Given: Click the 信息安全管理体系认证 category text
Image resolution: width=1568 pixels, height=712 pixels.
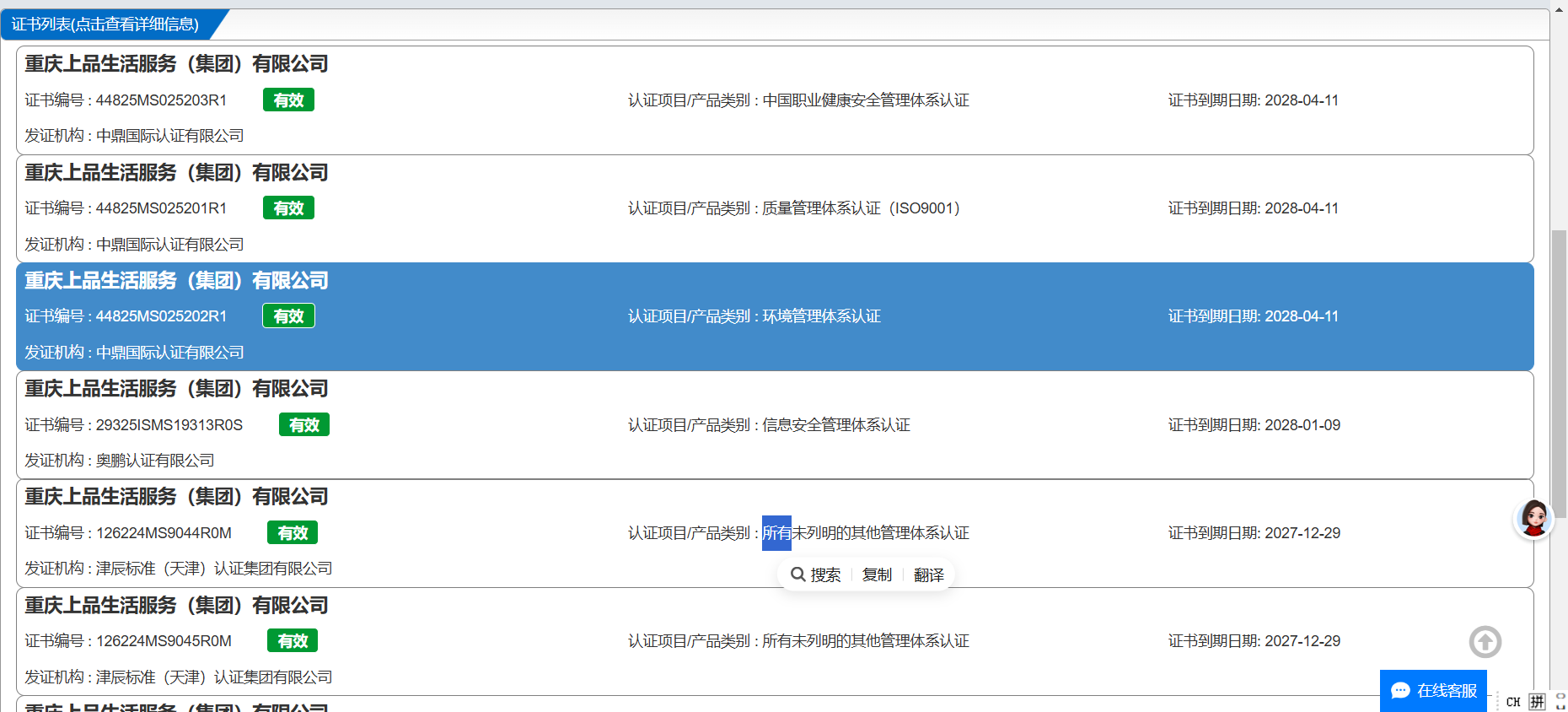Looking at the screenshot, I should coord(836,425).
